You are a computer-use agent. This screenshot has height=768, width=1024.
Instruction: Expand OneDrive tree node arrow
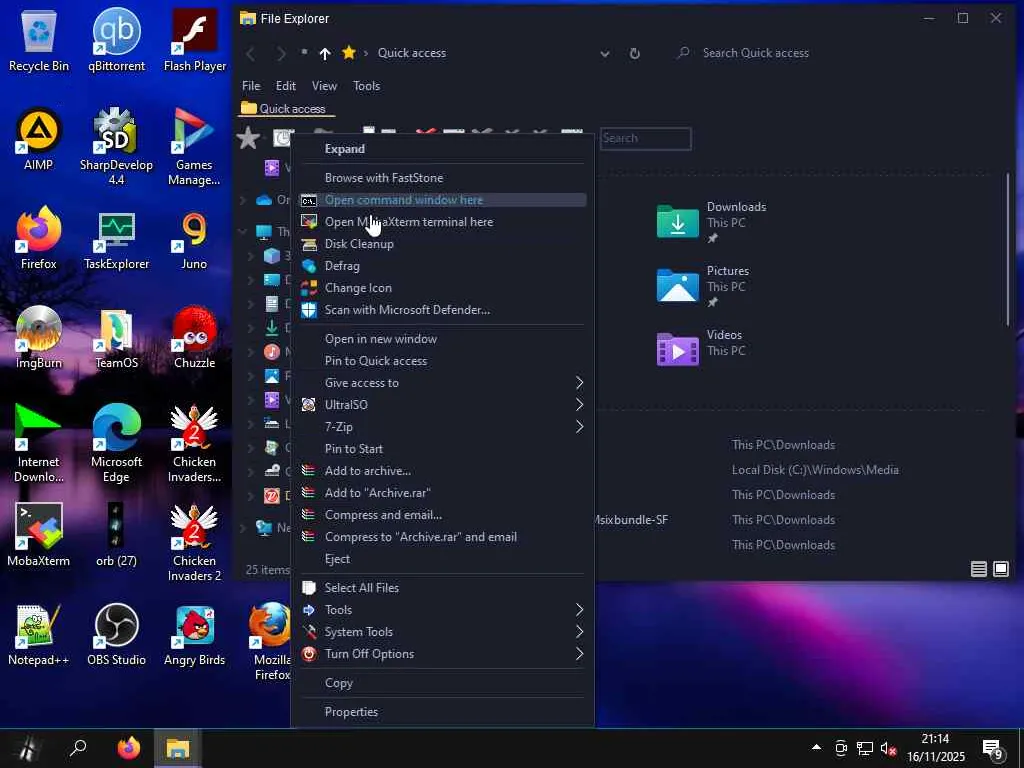pyautogui.click(x=243, y=200)
